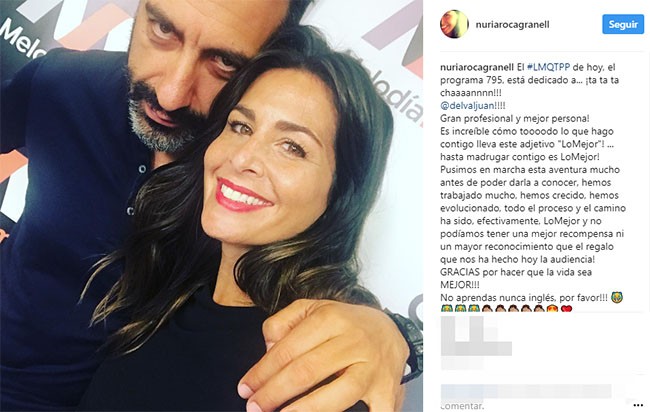This screenshot has height=412, width=650.
Task: Click the blurred comment block below caption
Action: coord(476,342)
